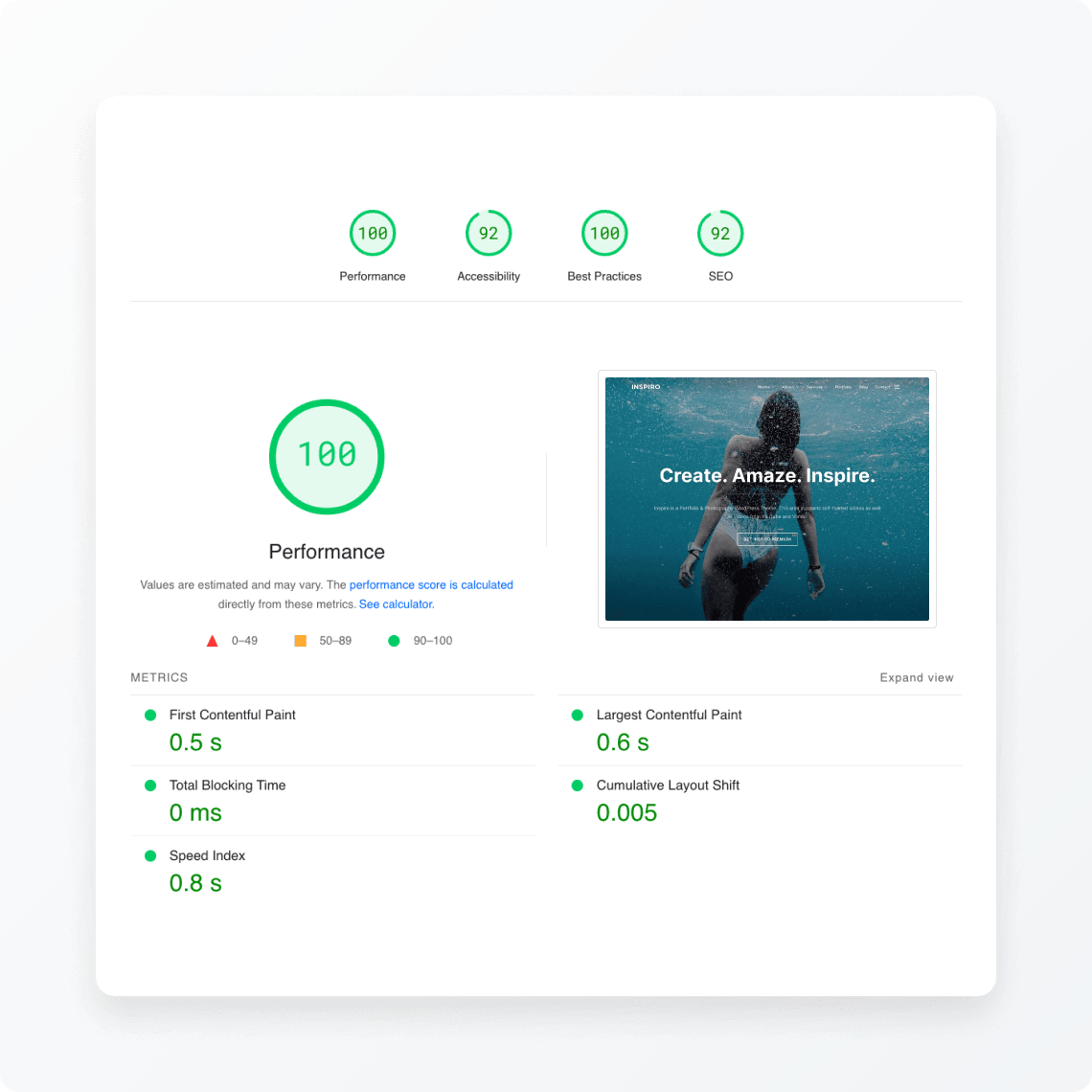
Task: Click green dot beside Largest Contentful Paint
Action: 578,716
